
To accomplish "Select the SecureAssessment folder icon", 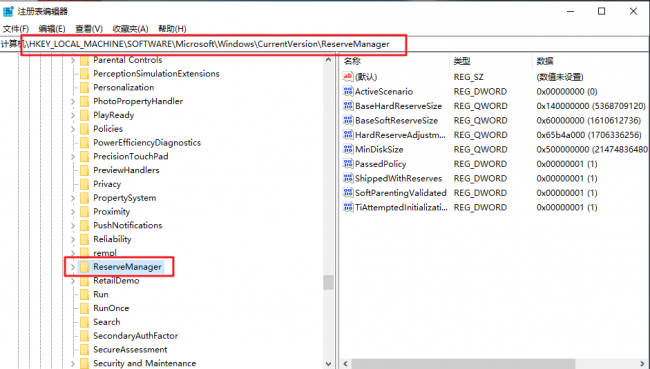I will [x=84, y=350].
